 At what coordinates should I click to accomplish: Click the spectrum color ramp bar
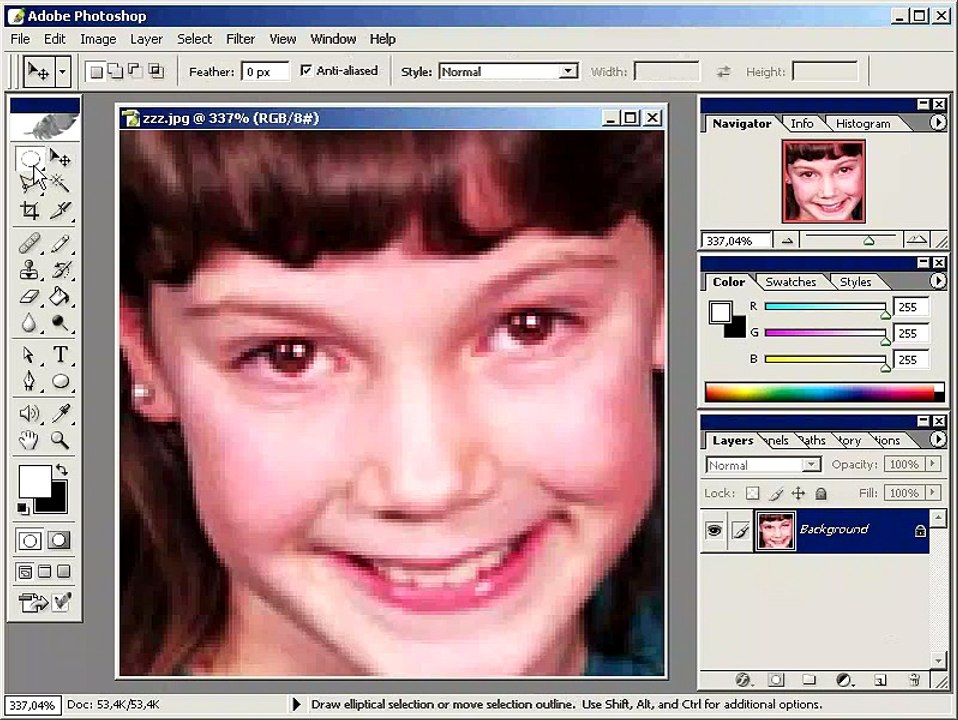point(824,392)
